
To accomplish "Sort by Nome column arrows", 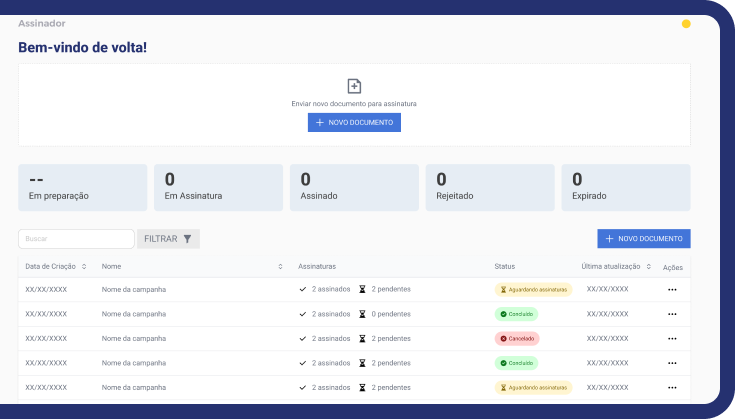I will coord(280,267).
